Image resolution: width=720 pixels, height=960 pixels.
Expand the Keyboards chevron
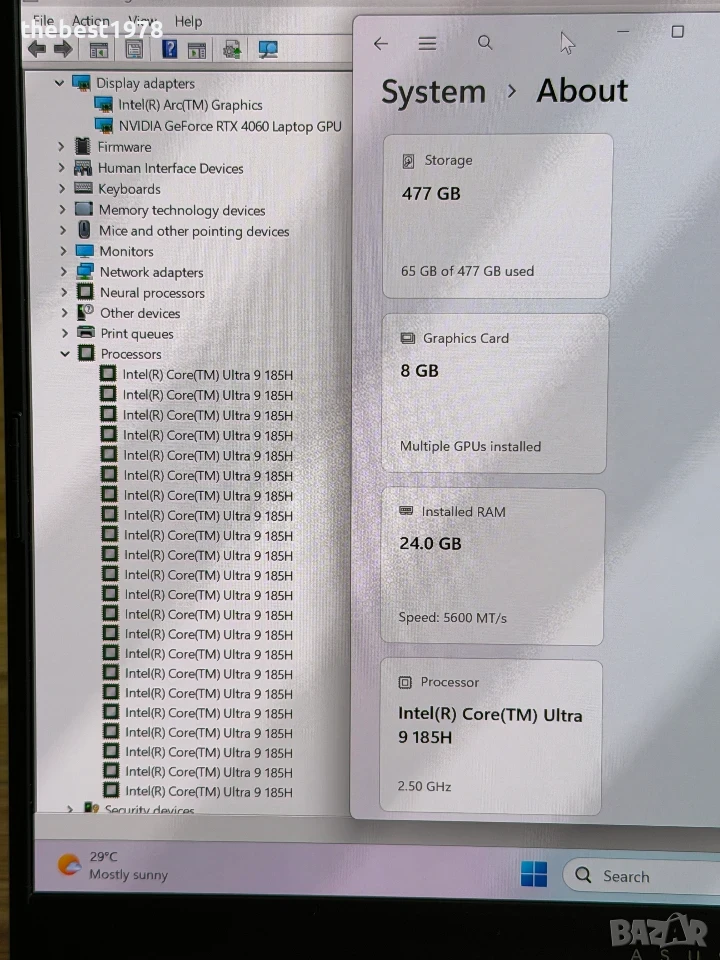coord(61,189)
